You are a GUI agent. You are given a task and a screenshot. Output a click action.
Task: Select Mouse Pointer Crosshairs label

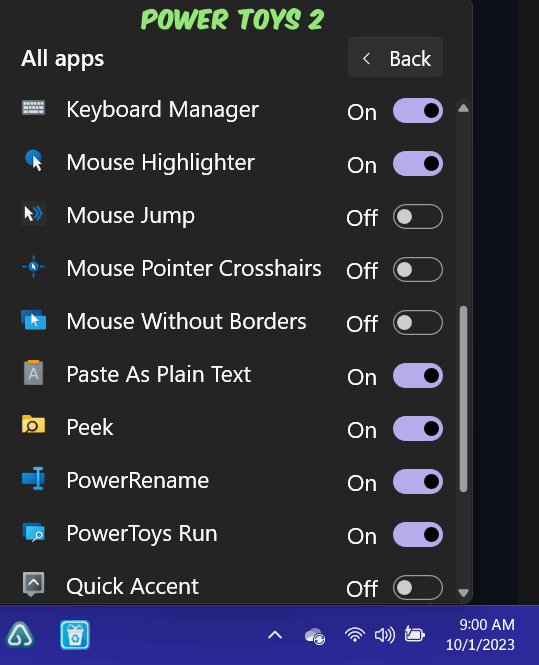(x=194, y=268)
